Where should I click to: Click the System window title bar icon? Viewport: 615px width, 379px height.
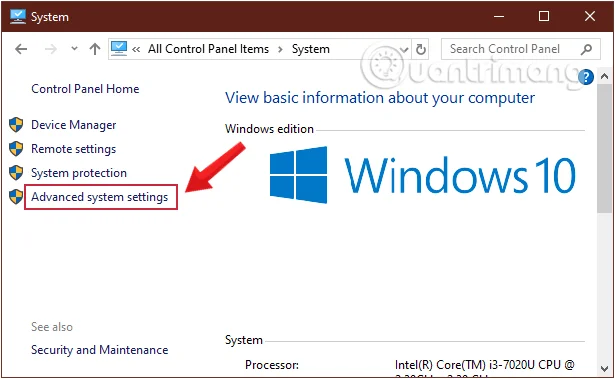[18, 16]
